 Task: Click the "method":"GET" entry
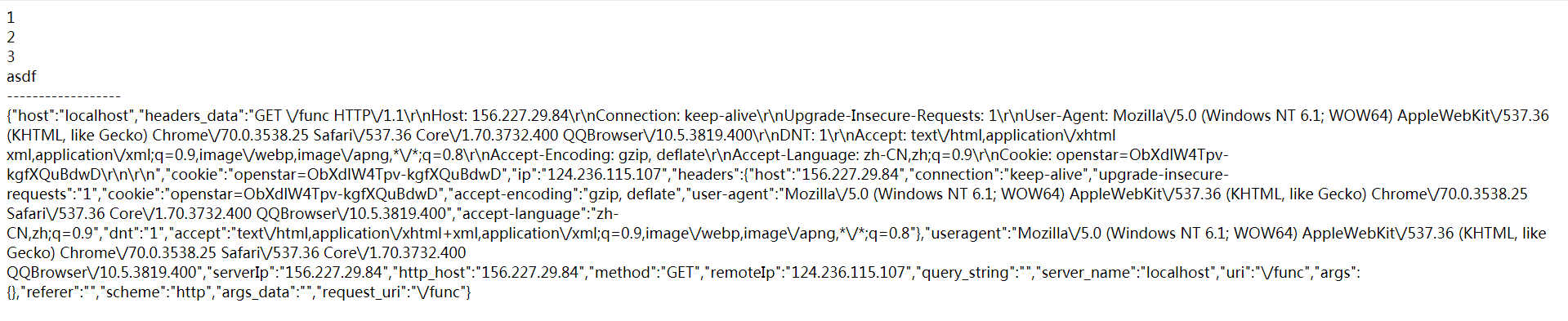(644, 272)
